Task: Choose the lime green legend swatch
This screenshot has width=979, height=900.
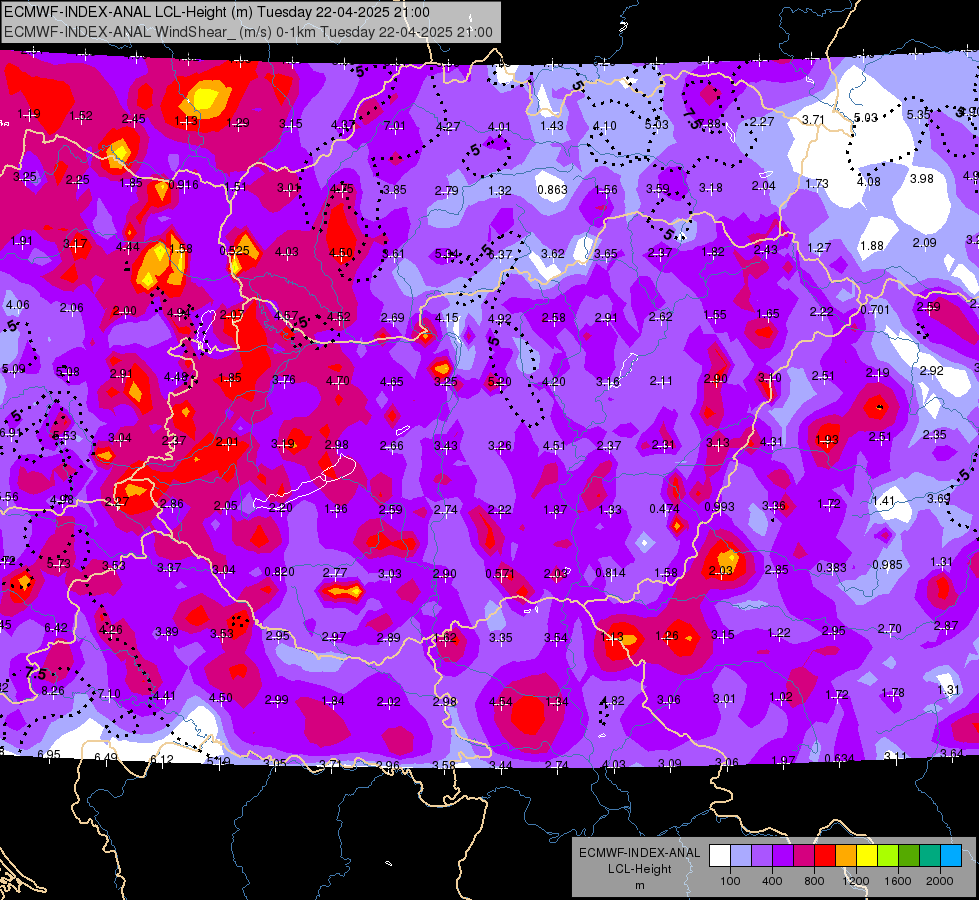Action: pos(888,855)
